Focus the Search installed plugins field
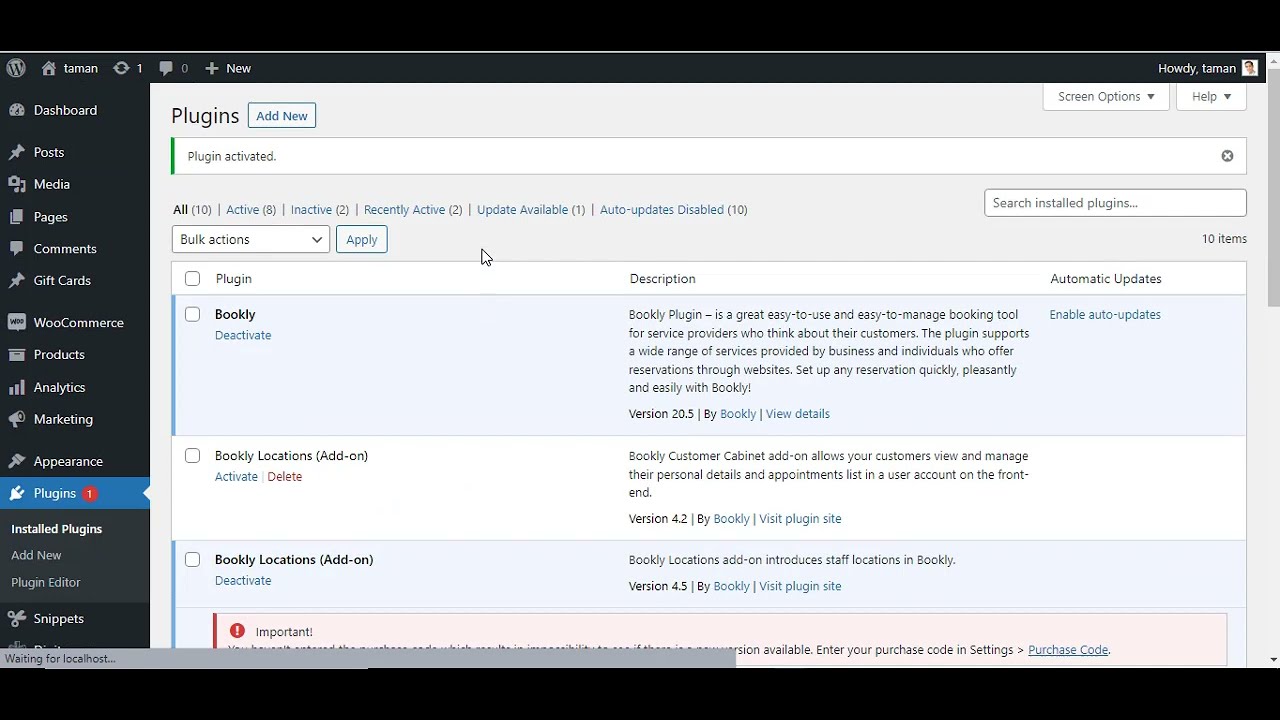The width and height of the screenshot is (1280, 720). [x=1115, y=203]
